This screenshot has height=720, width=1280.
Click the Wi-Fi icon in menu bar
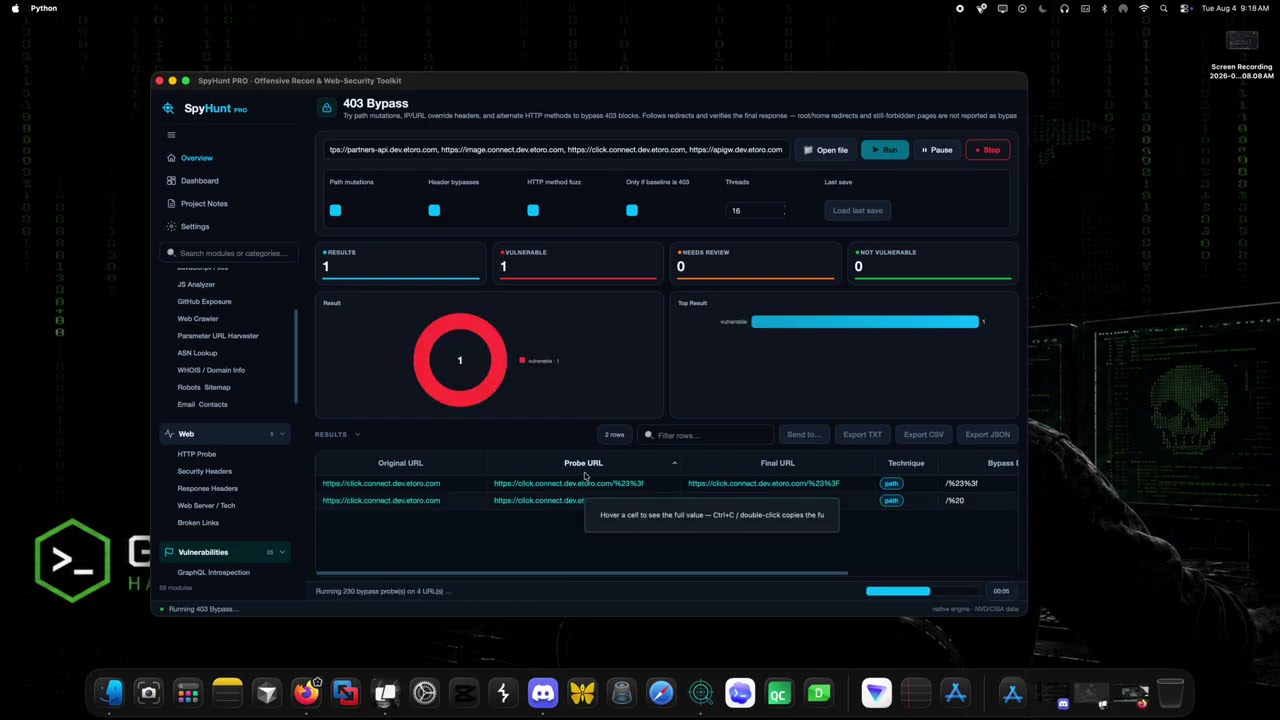coord(1144,8)
